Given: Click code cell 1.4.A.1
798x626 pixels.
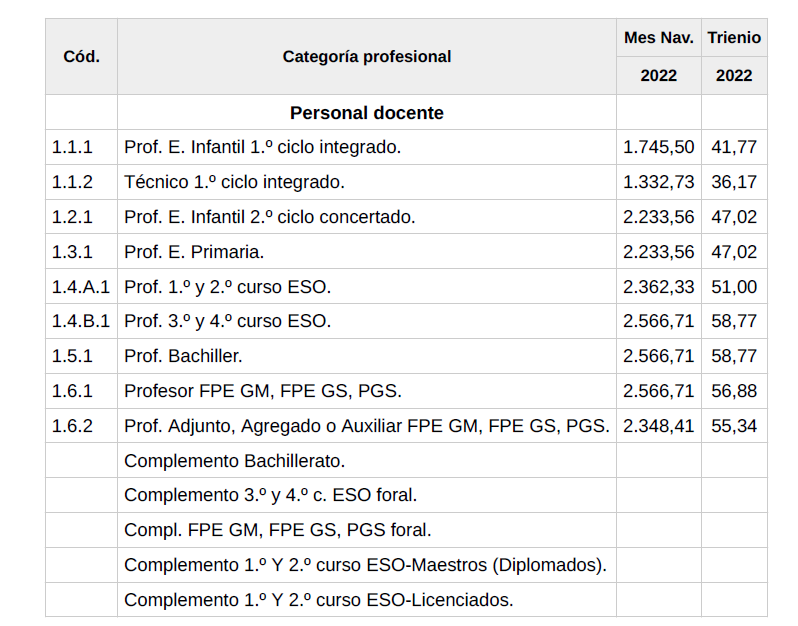Looking at the screenshot, I should 81,287.
